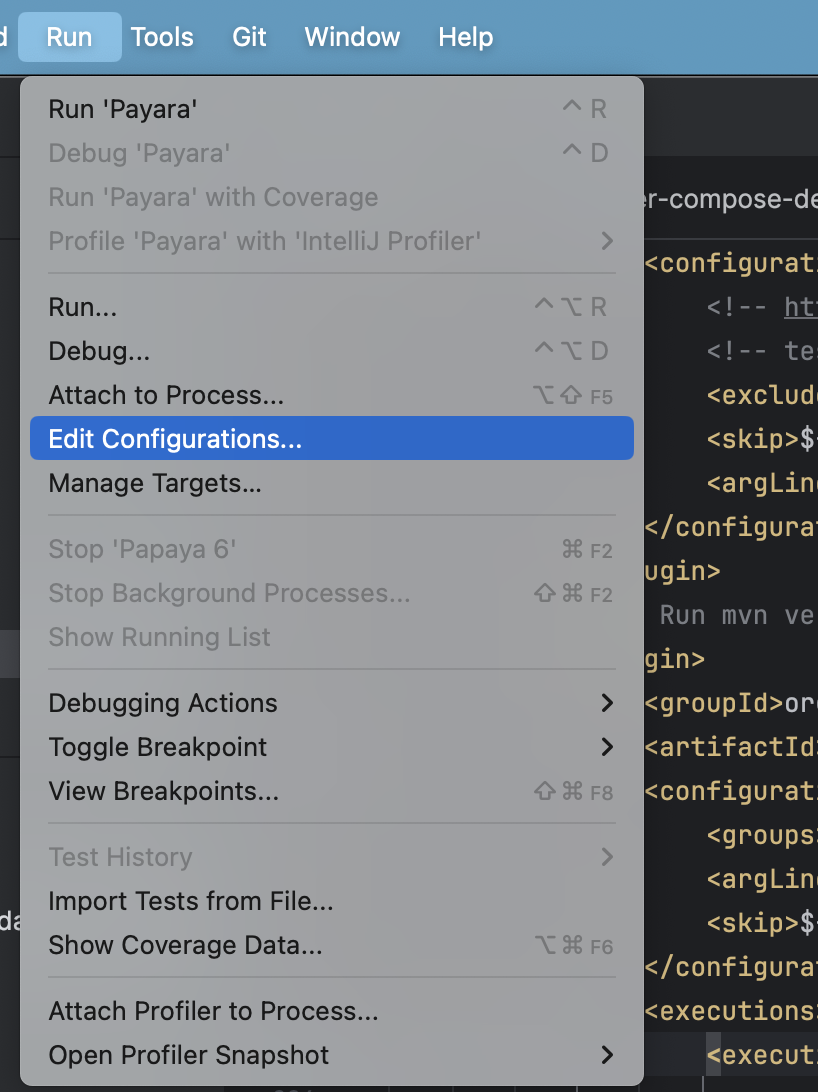Select Run 'Payara' menu entry

(x=122, y=109)
